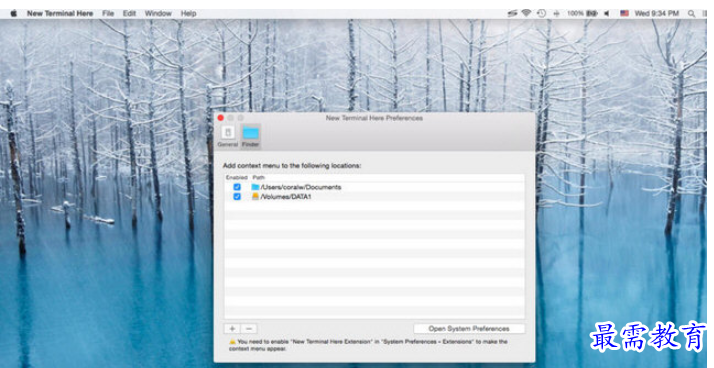
Task: Click the battery status icon
Action: point(592,14)
